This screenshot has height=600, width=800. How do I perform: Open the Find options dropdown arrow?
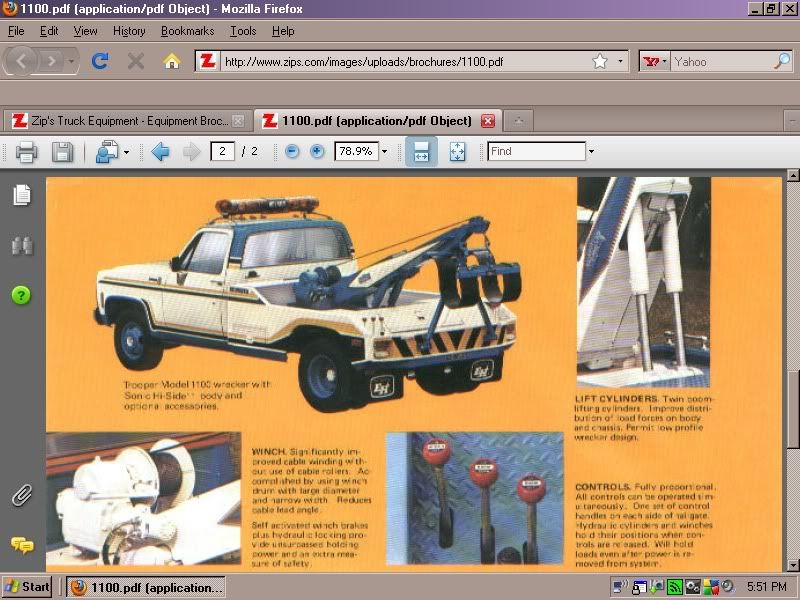point(591,152)
